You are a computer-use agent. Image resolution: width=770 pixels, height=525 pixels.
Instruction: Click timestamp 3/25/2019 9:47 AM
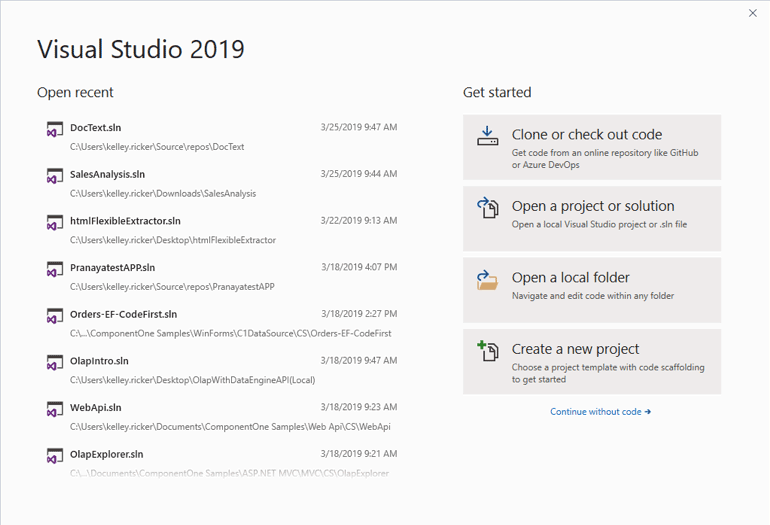pos(359,127)
